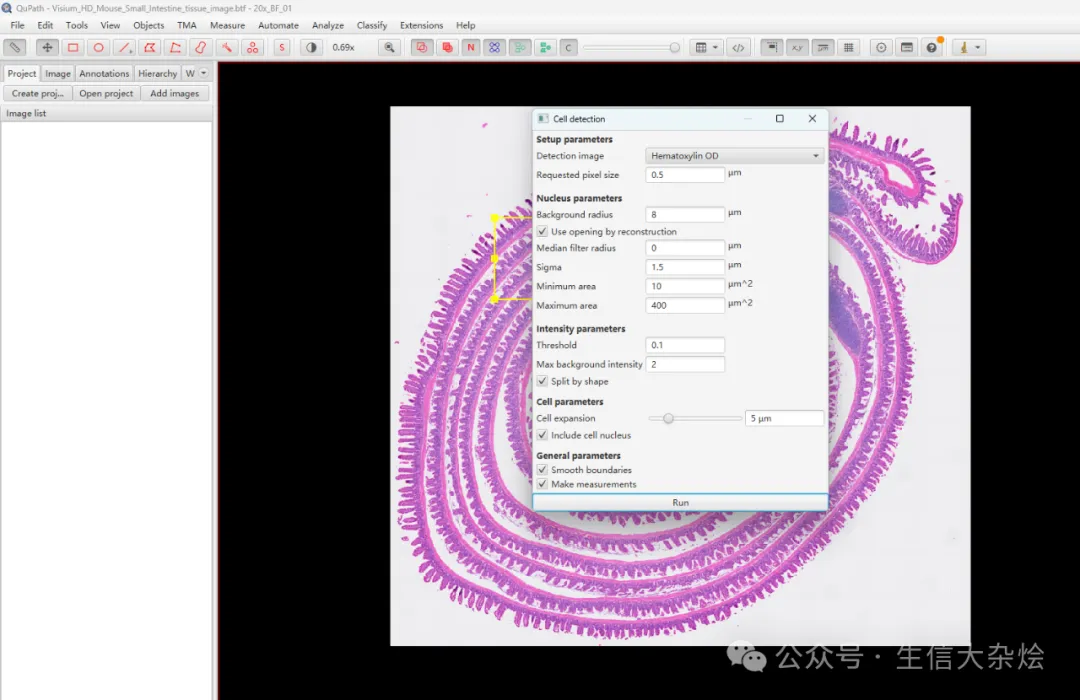Click the Add images button
This screenshot has height=700, width=1080.
pos(175,93)
